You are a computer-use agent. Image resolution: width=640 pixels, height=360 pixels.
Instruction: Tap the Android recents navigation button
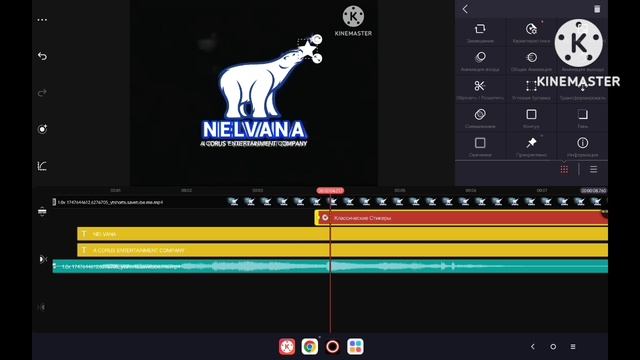tap(573, 347)
